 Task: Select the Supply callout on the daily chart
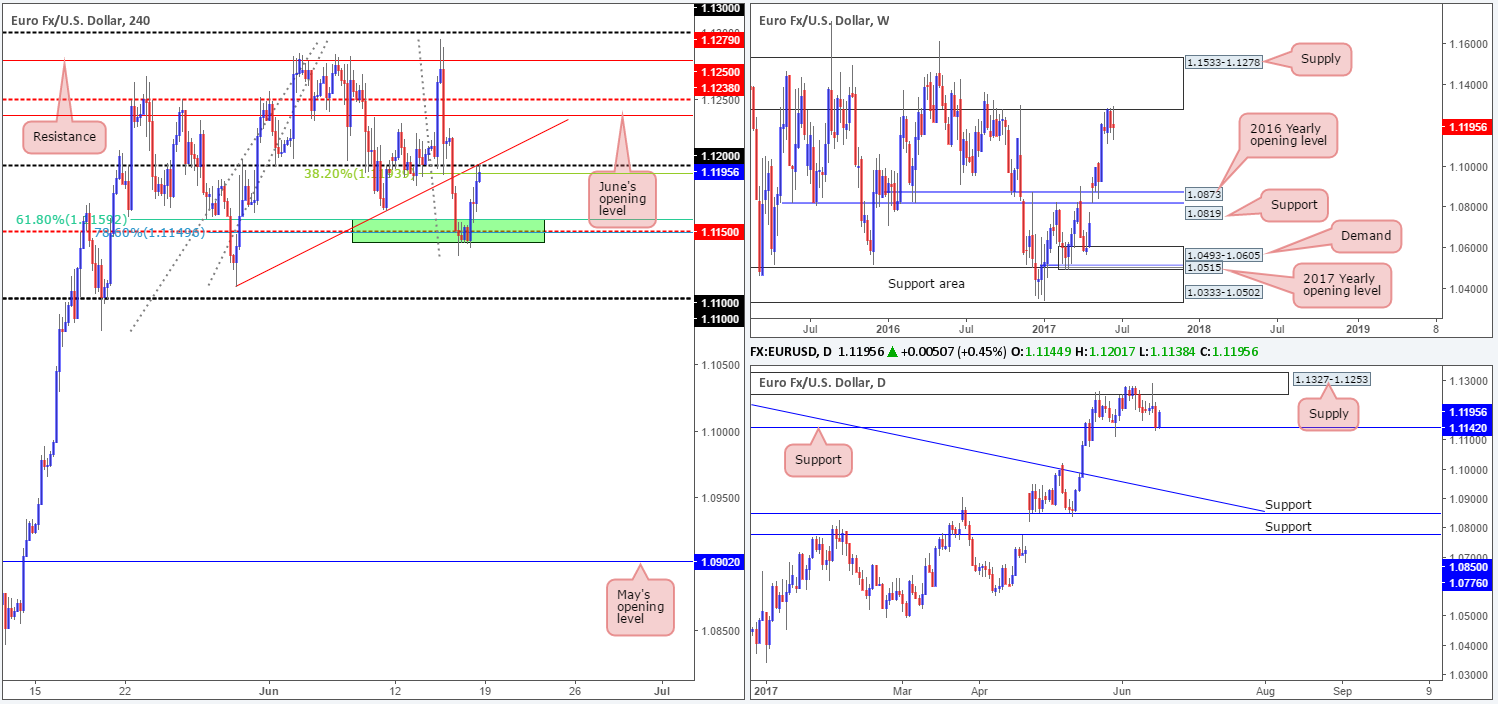pyautogui.click(x=1328, y=414)
